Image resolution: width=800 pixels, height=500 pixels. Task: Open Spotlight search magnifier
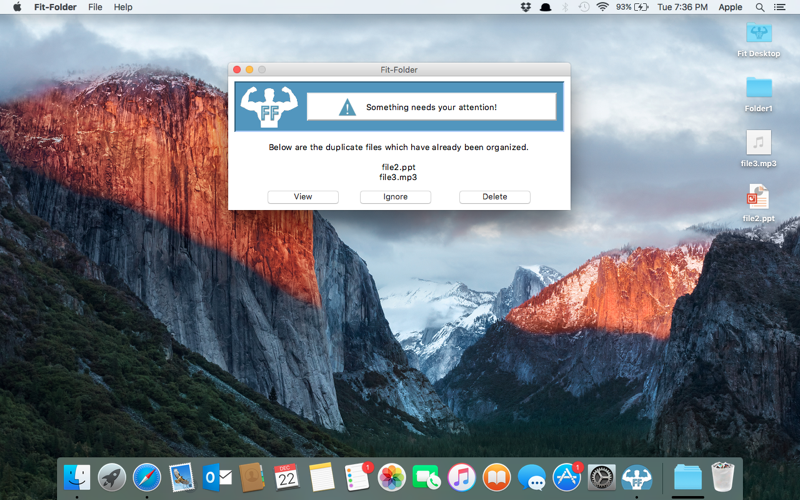click(x=760, y=7)
